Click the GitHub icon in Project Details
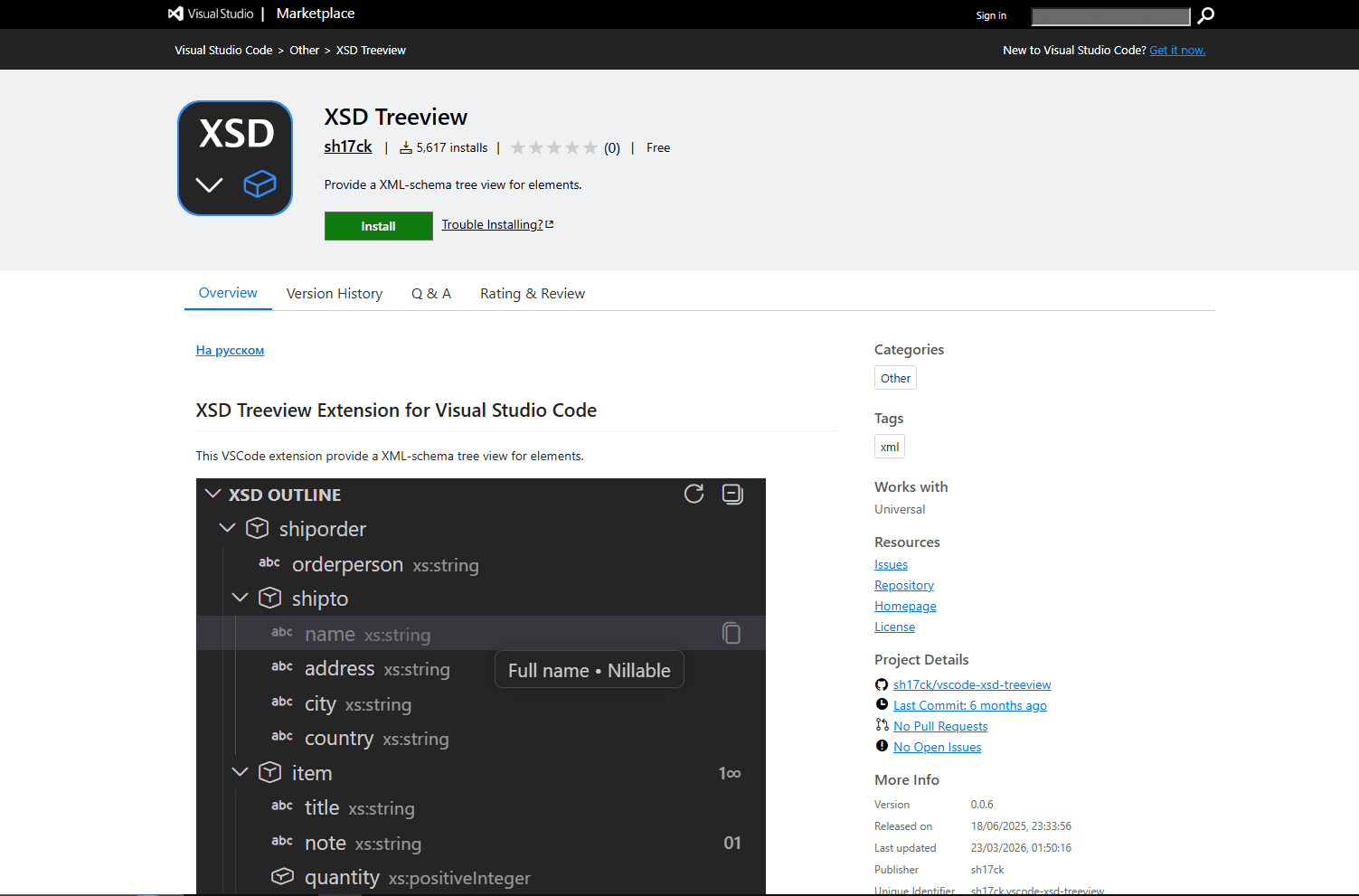Image resolution: width=1359 pixels, height=896 pixels. 882,684
